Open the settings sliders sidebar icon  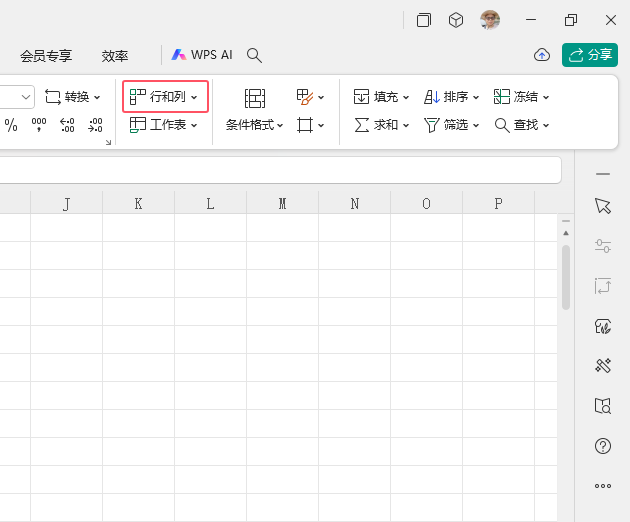coord(603,246)
